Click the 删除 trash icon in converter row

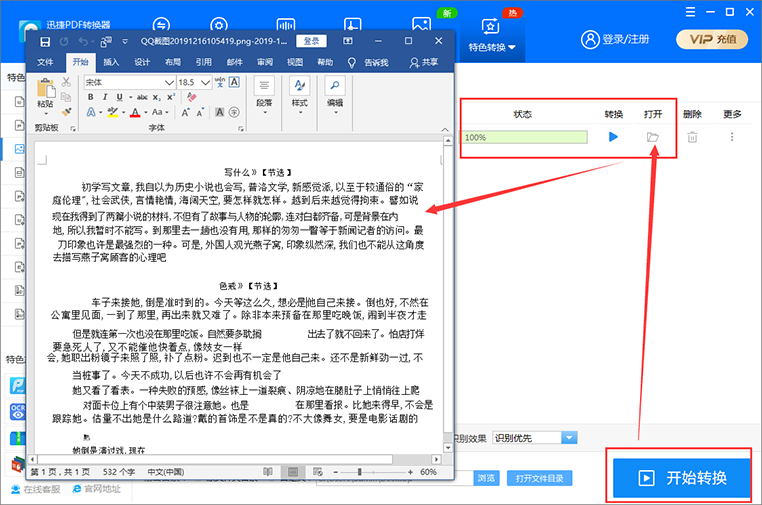coord(692,137)
